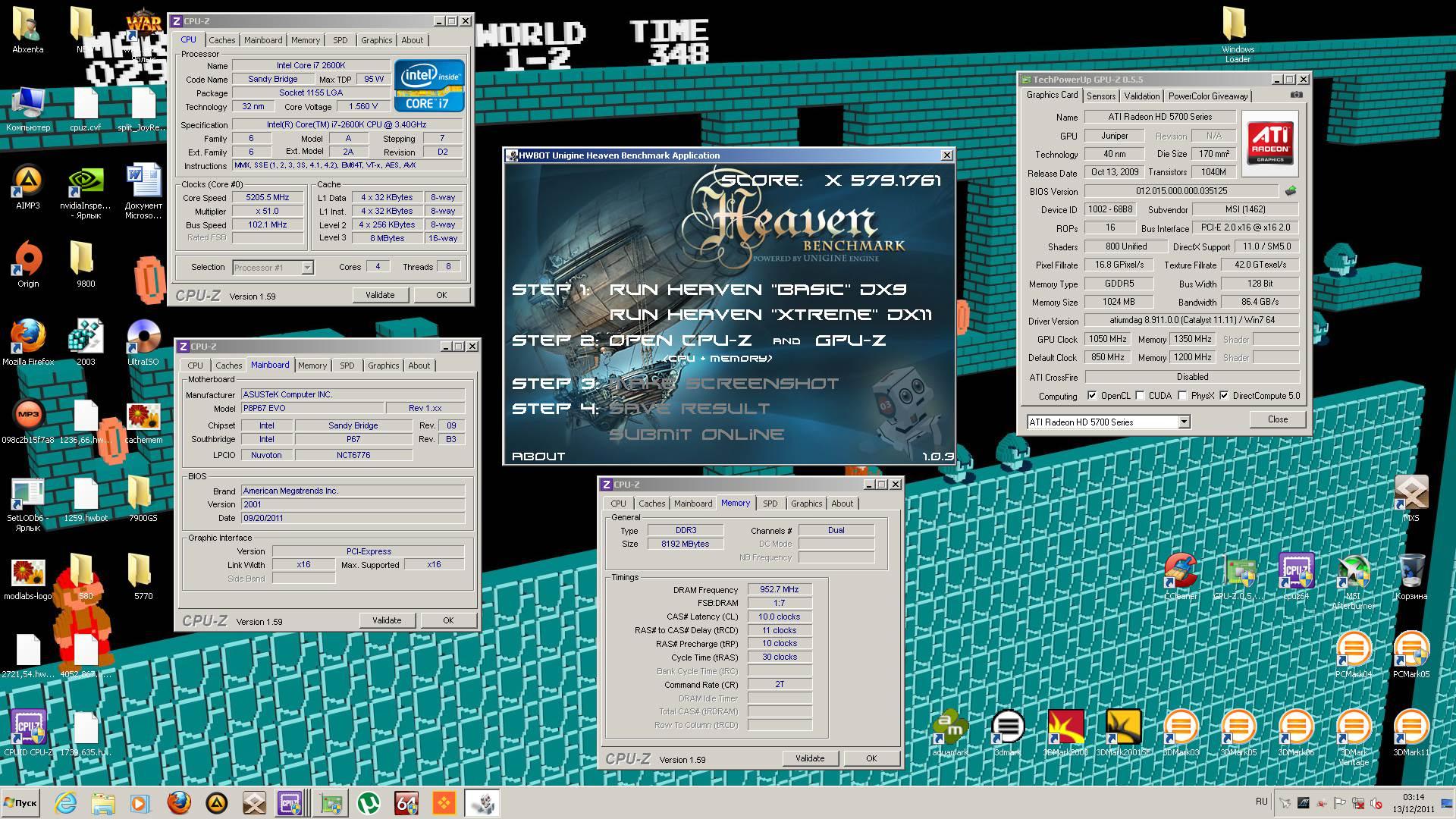Open the Windows Loader folder
The width and height of the screenshot is (1456, 819).
click(x=1238, y=35)
